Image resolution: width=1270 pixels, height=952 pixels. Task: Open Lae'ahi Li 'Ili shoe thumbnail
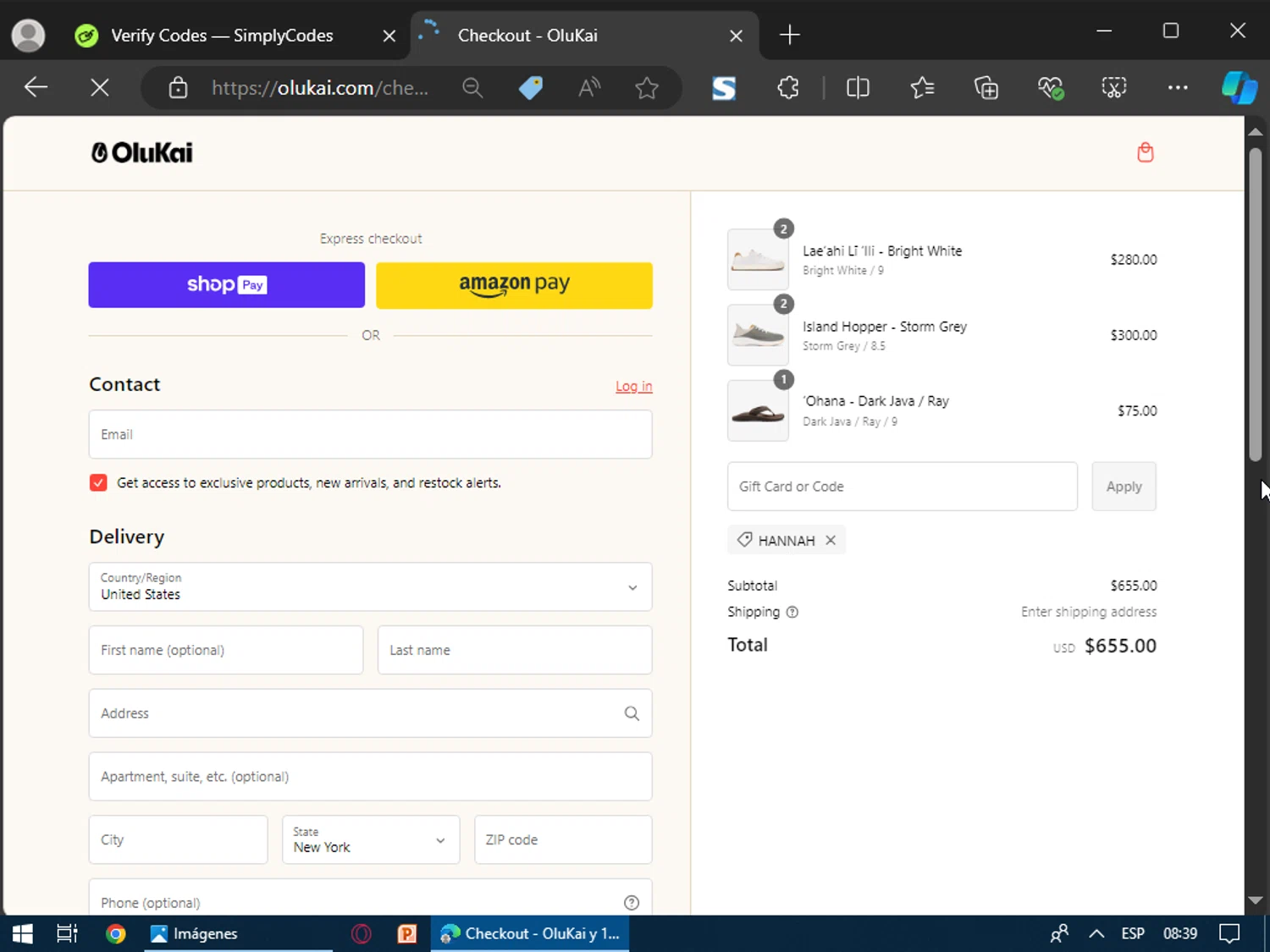[x=758, y=259]
